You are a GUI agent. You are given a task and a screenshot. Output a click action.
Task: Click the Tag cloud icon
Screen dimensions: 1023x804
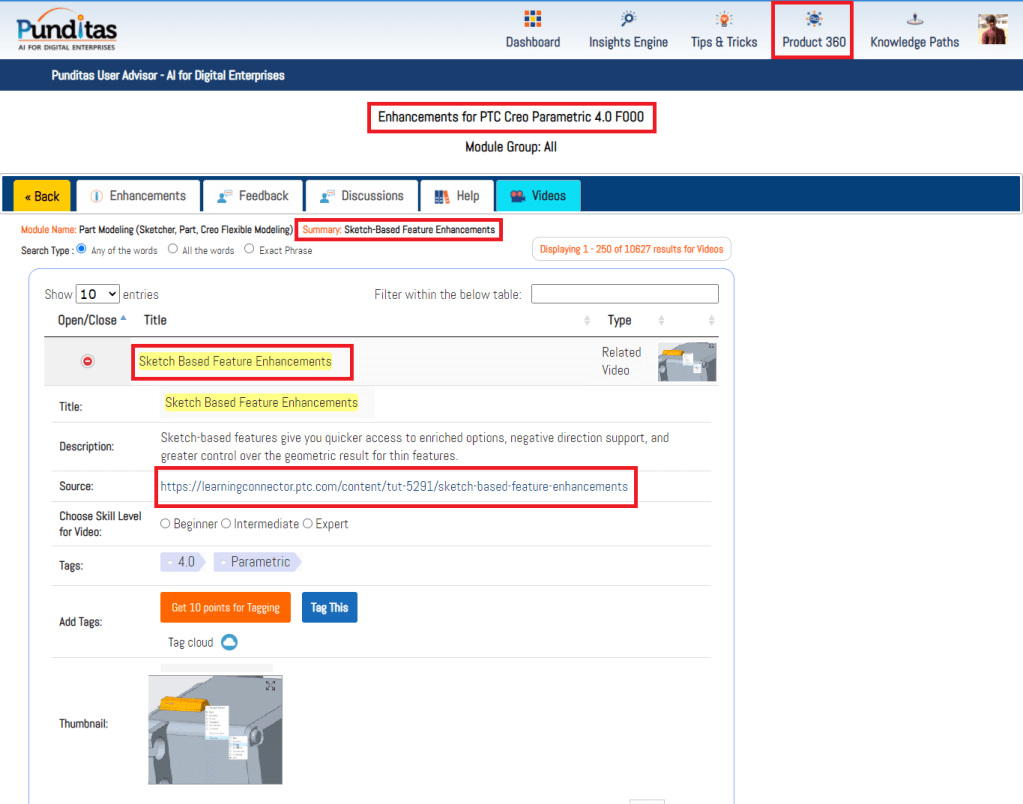[x=229, y=642]
